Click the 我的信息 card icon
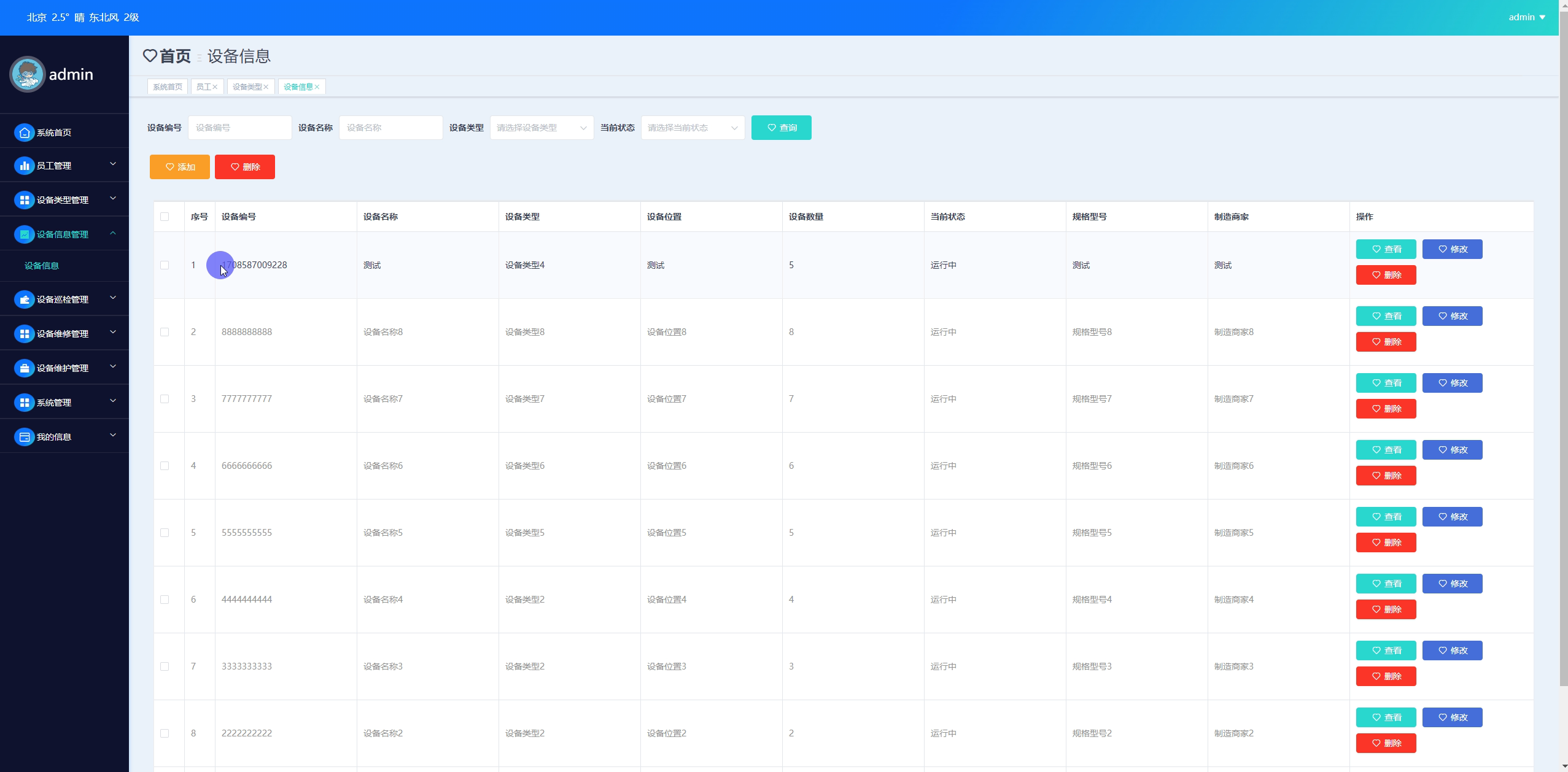 click(24, 437)
